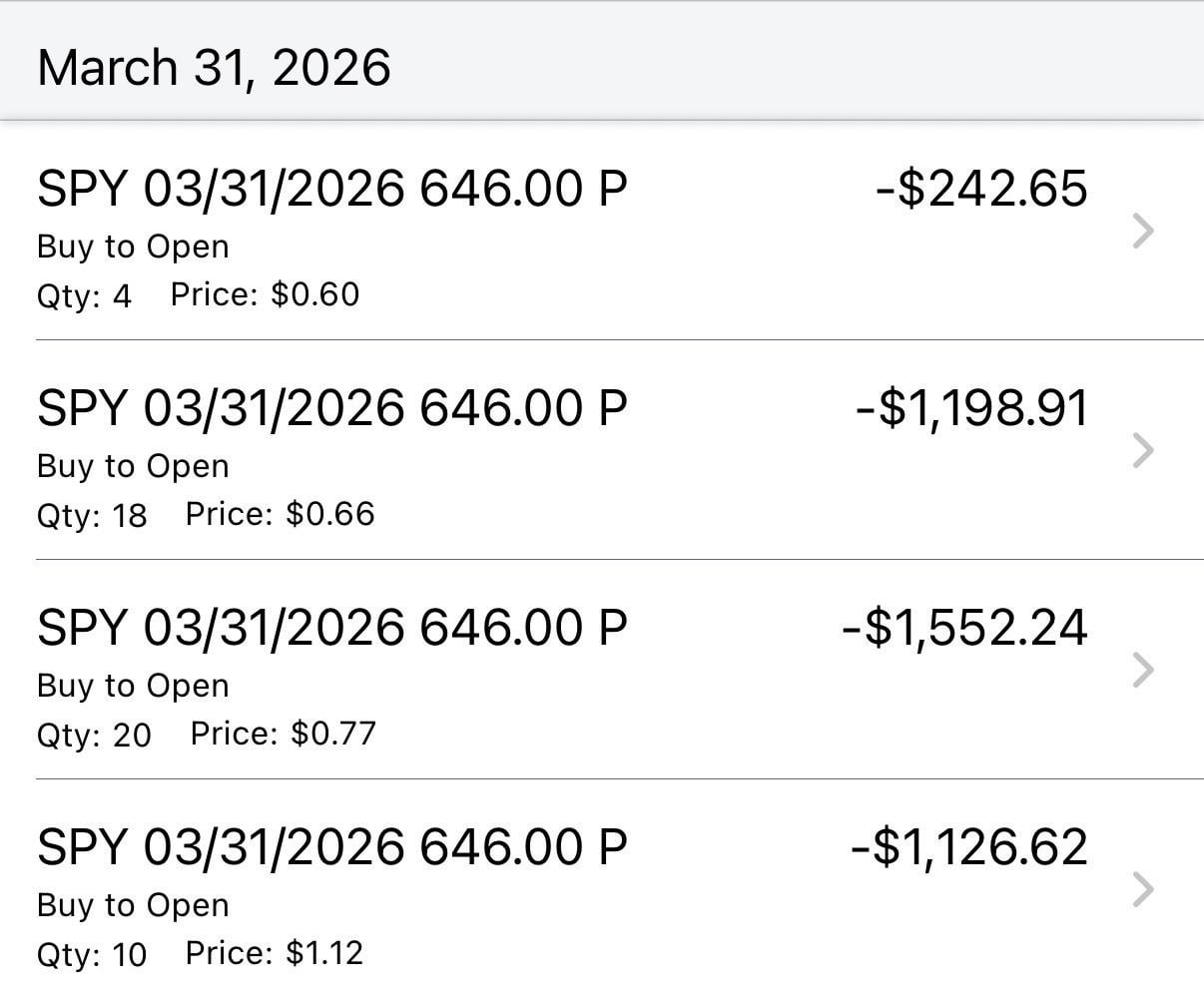
Task: Click the Price: $0.60 label
Action: pyautogui.click(x=265, y=294)
